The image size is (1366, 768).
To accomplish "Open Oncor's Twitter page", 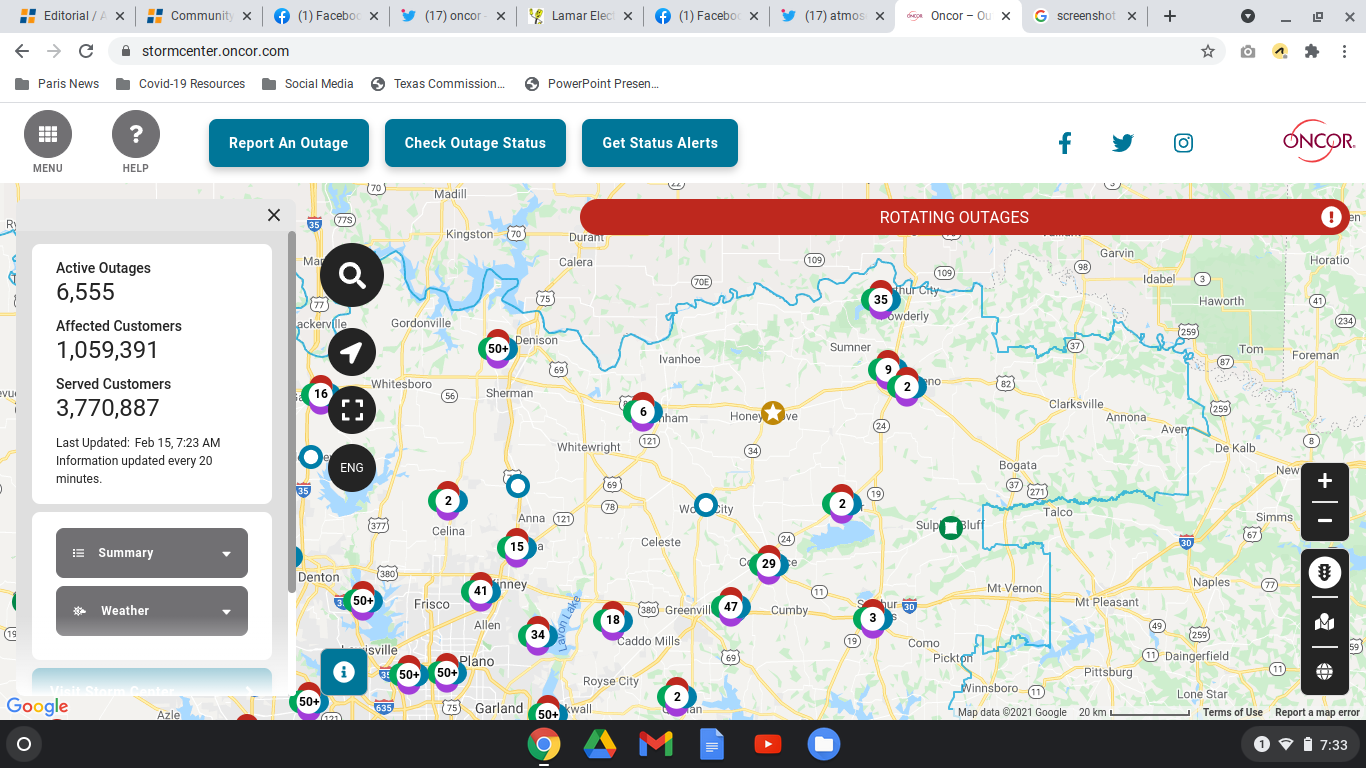I will pyautogui.click(x=1123, y=143).
